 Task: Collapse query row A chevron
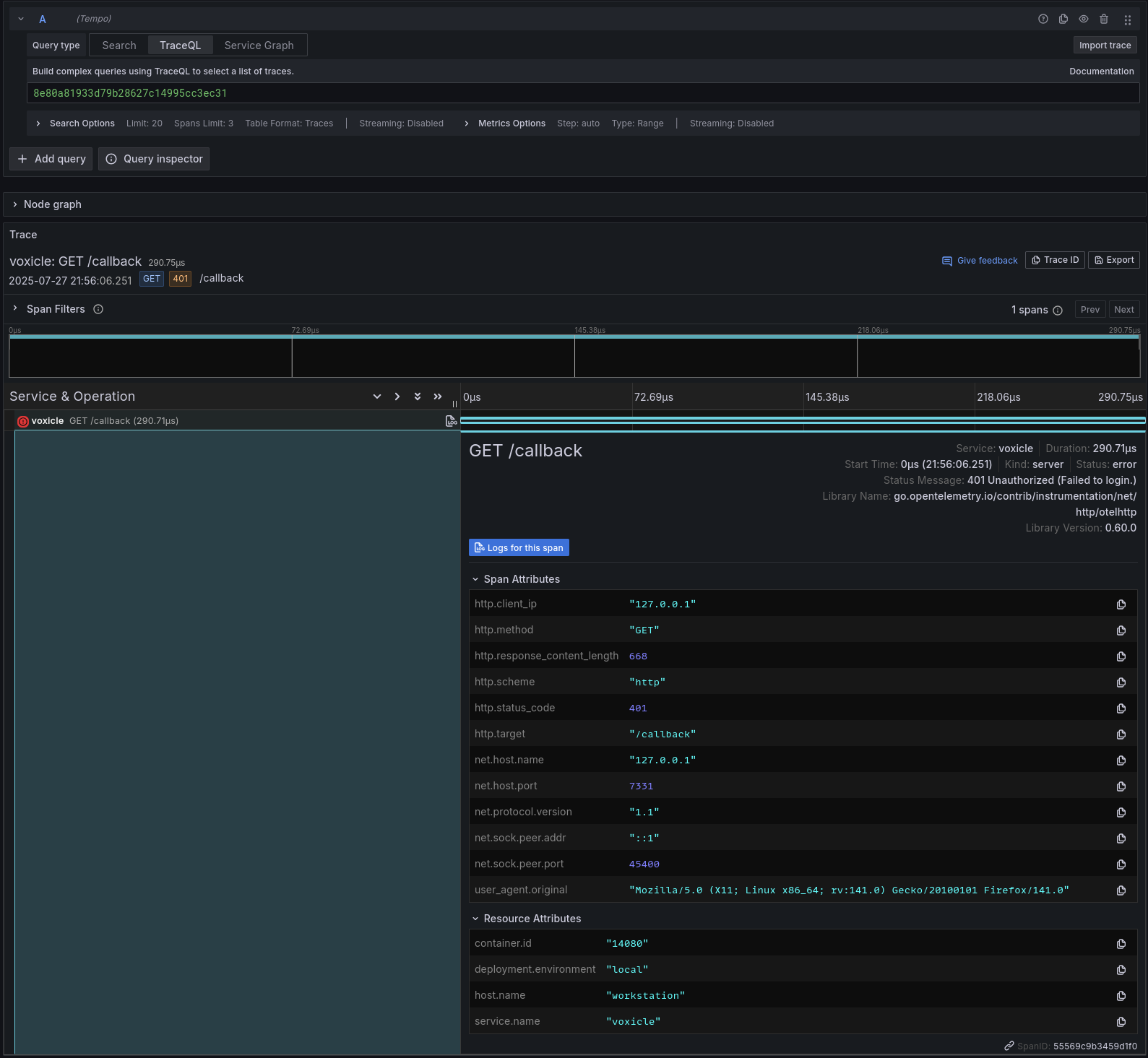[21, 19]
